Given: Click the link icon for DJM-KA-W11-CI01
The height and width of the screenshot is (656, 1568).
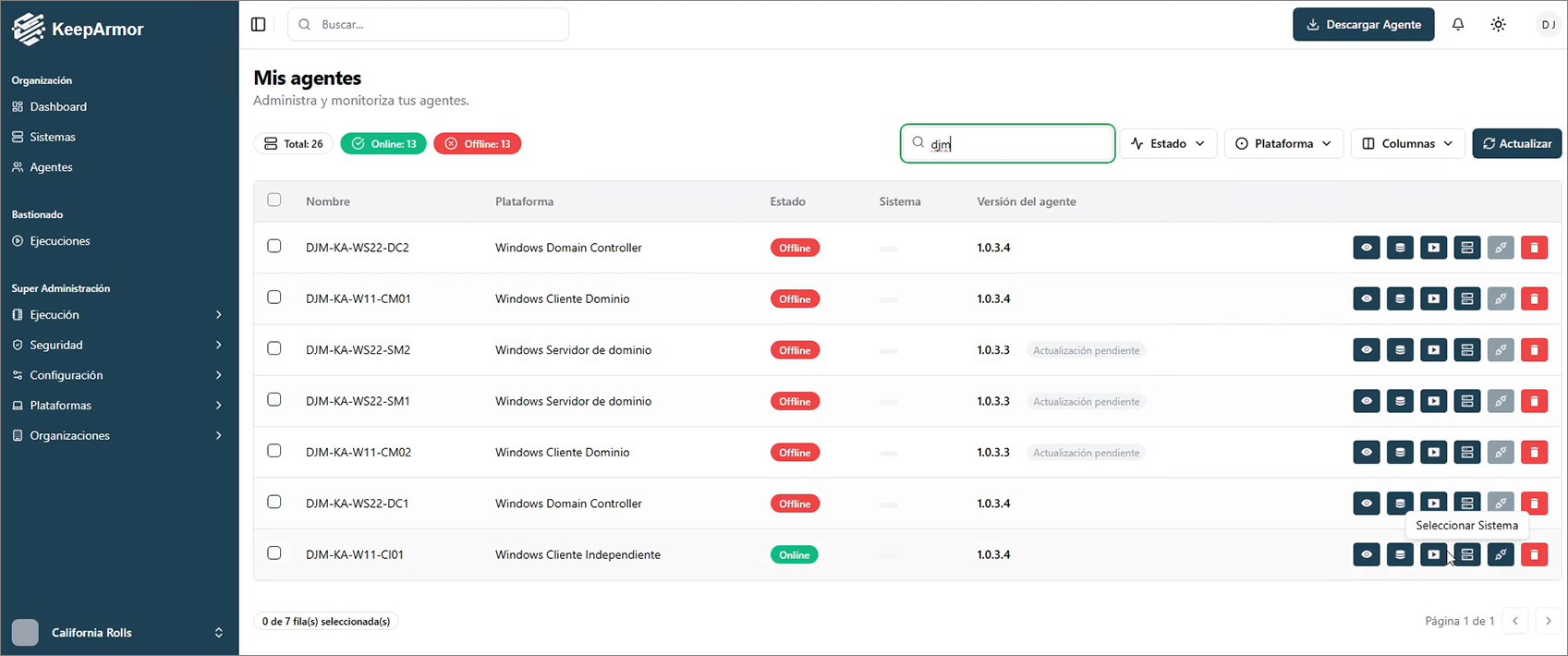Looking at the screenshot, I should (x=1501, y=554).
